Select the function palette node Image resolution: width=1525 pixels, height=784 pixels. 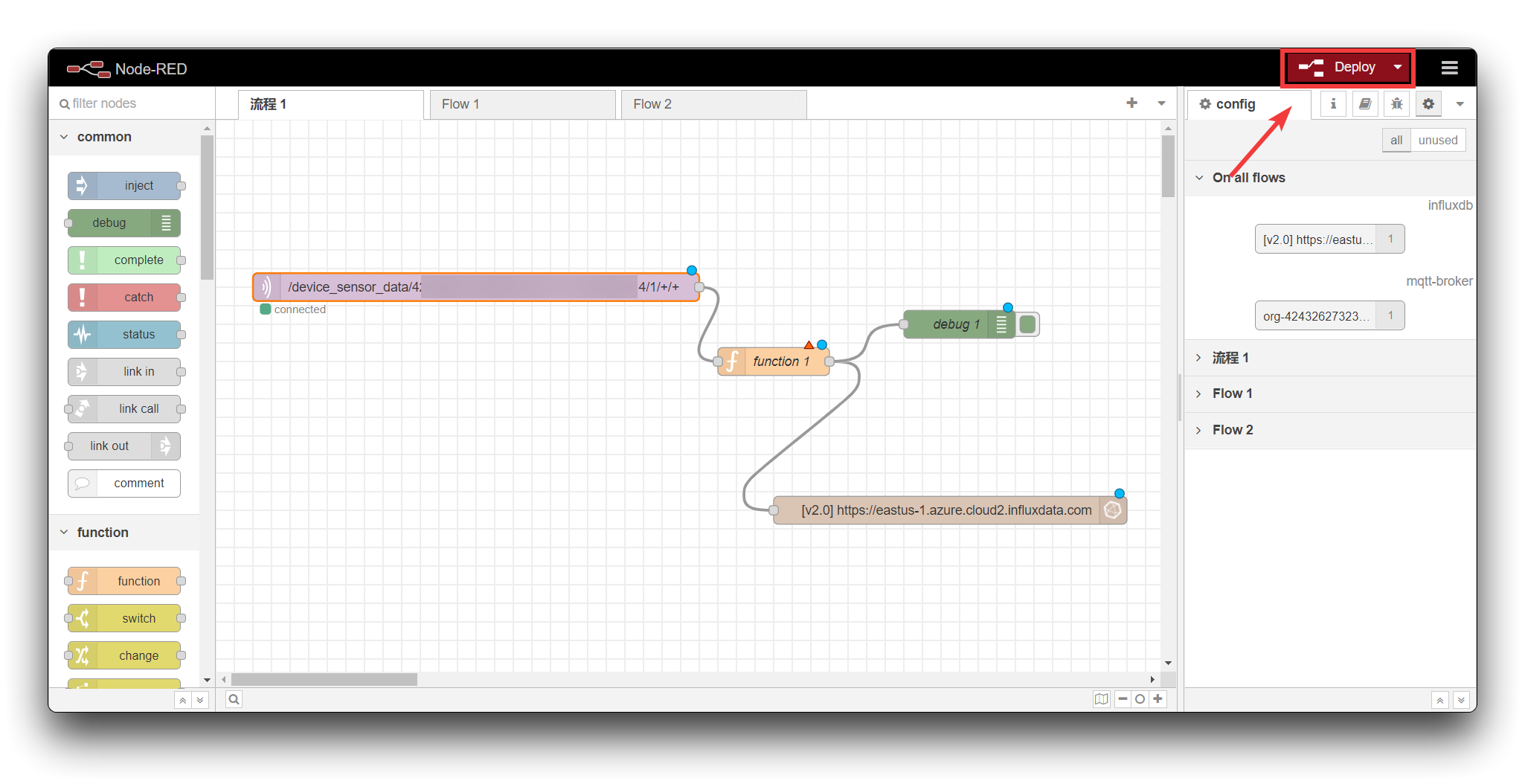pos(125,582)
